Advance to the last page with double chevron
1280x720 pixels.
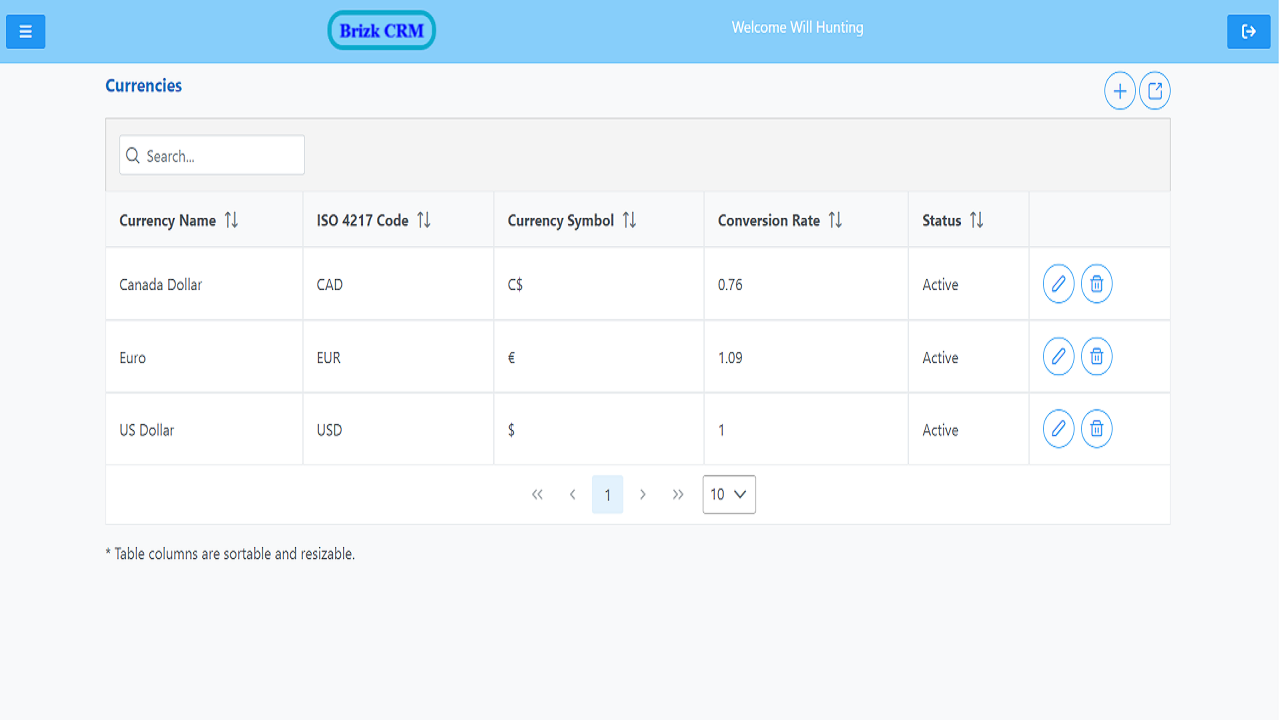tap(678, 493)
